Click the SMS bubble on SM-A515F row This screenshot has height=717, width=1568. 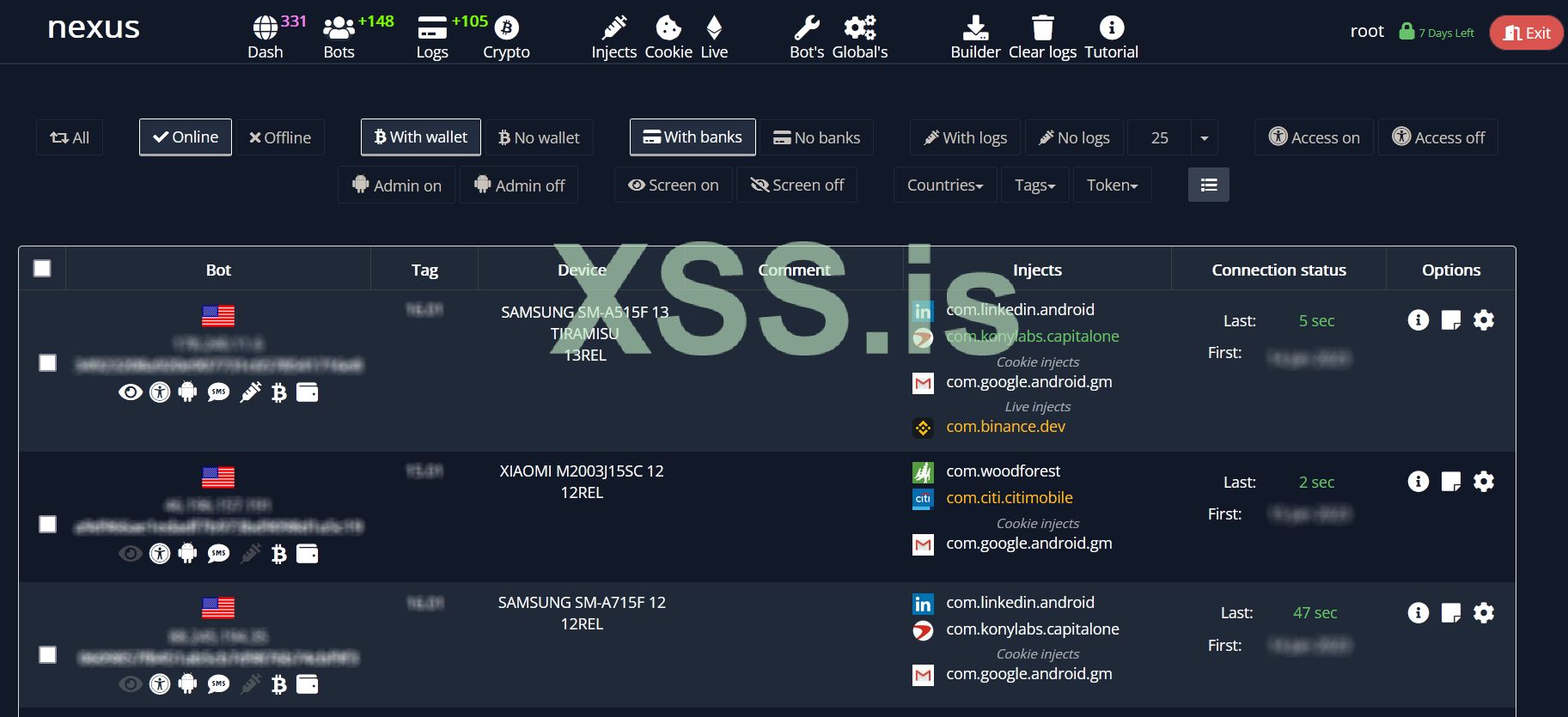[219, 392]
